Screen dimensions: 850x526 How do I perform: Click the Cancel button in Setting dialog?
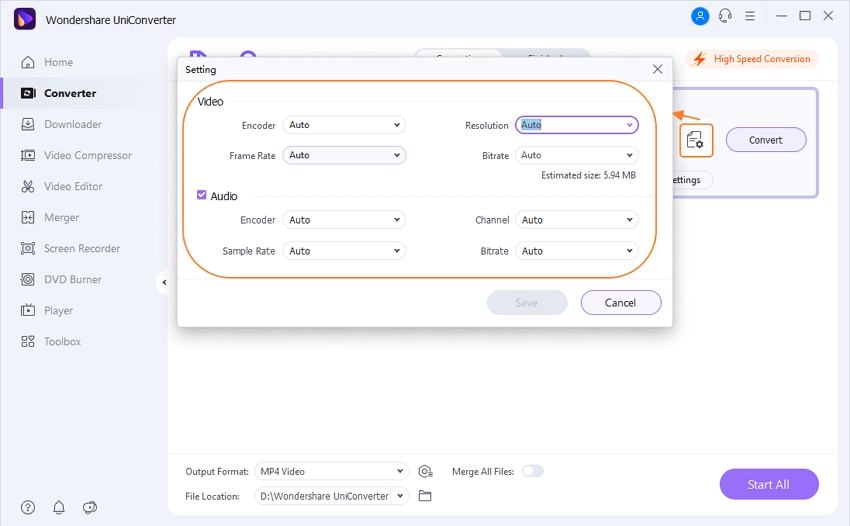620,302
